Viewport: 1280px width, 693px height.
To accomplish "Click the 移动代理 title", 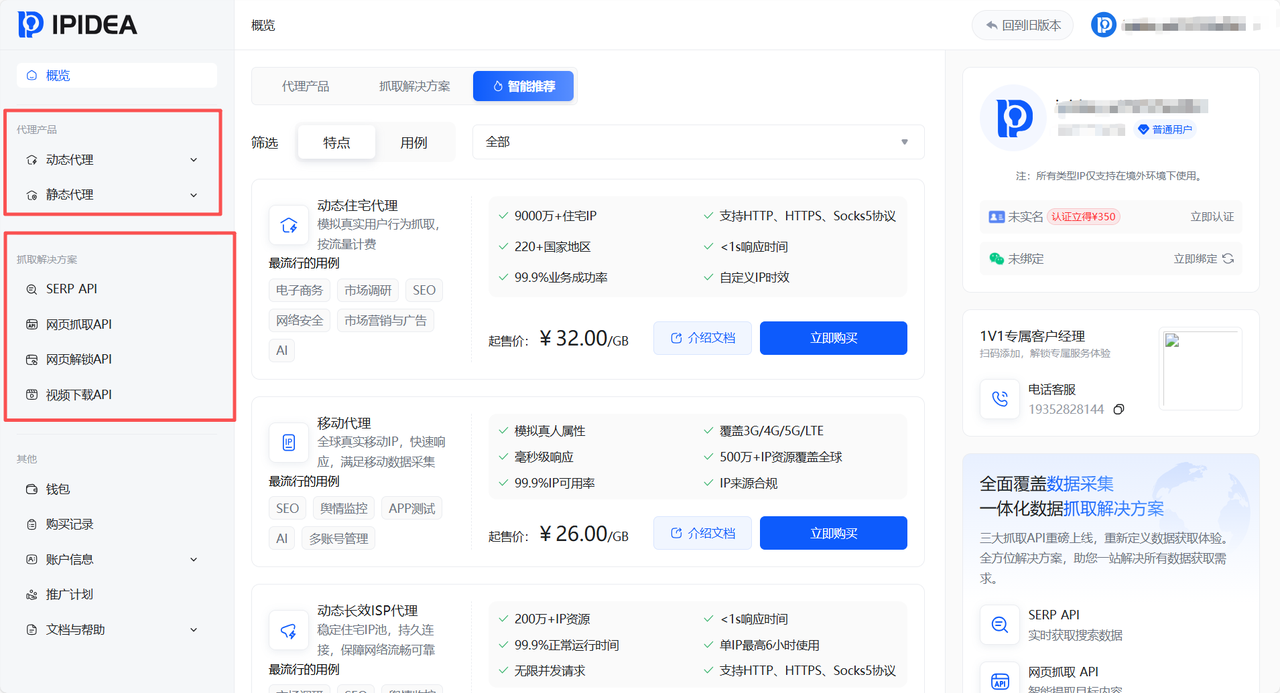I will click(344, 423).
